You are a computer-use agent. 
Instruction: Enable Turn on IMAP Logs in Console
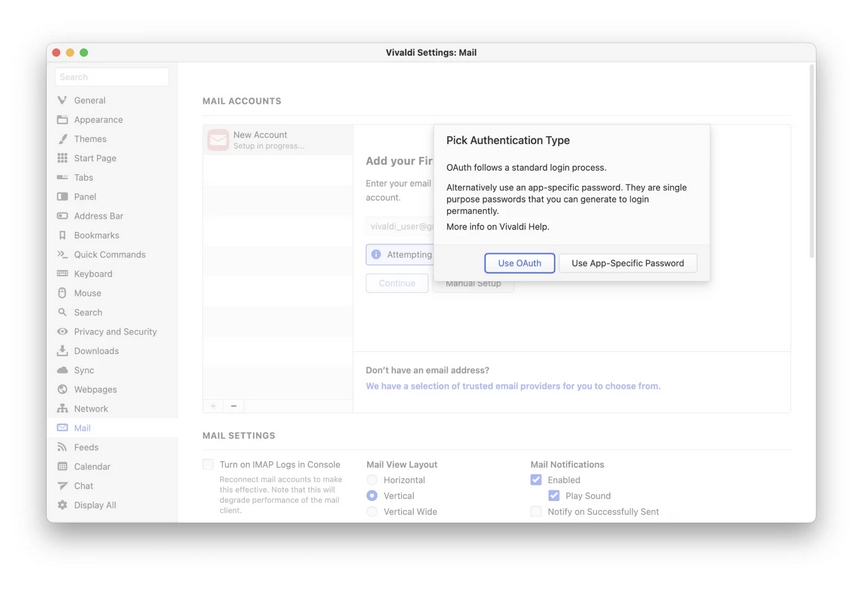click(x=208, y=465)
